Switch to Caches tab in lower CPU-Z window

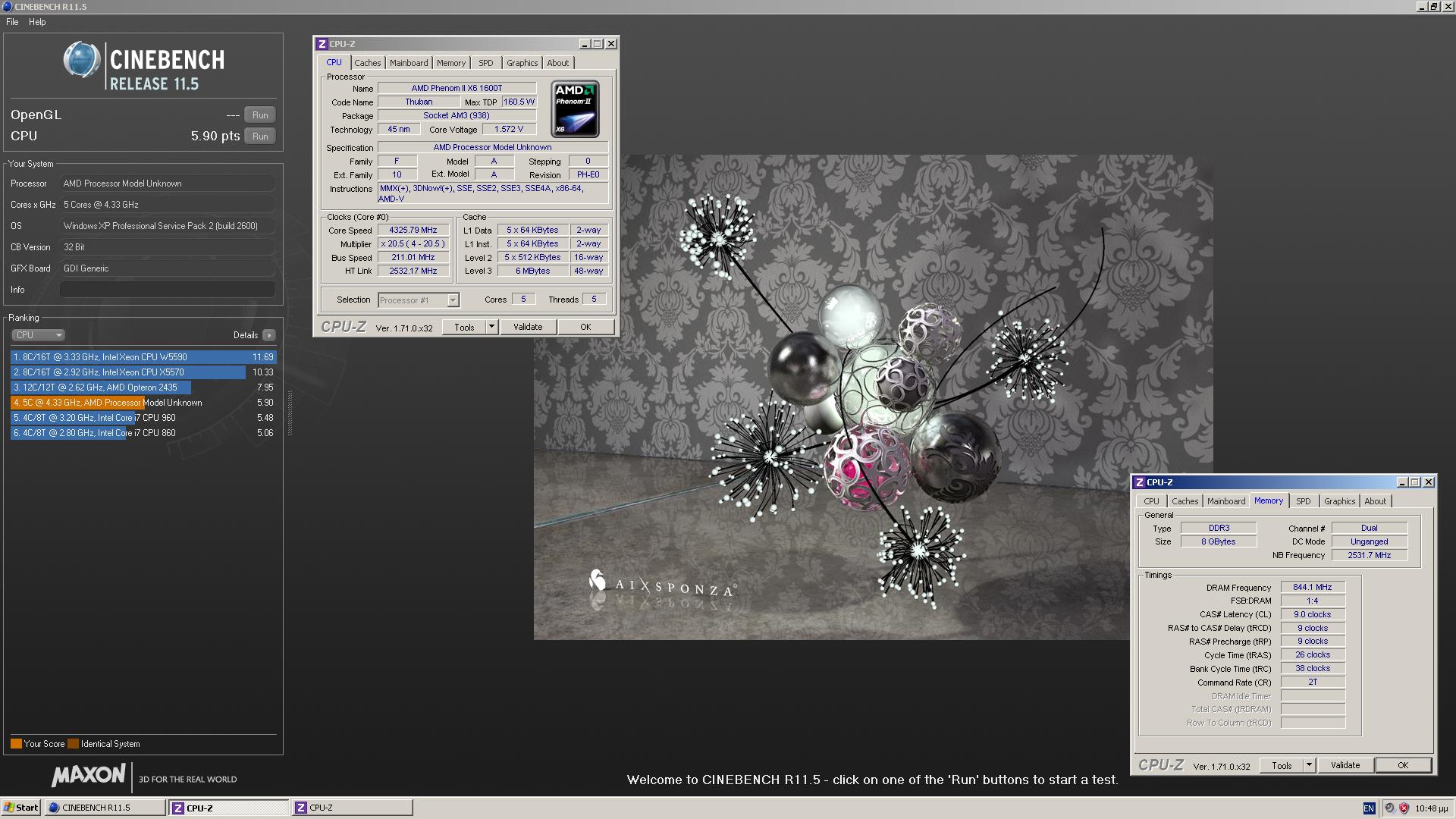pos(1185,501)
